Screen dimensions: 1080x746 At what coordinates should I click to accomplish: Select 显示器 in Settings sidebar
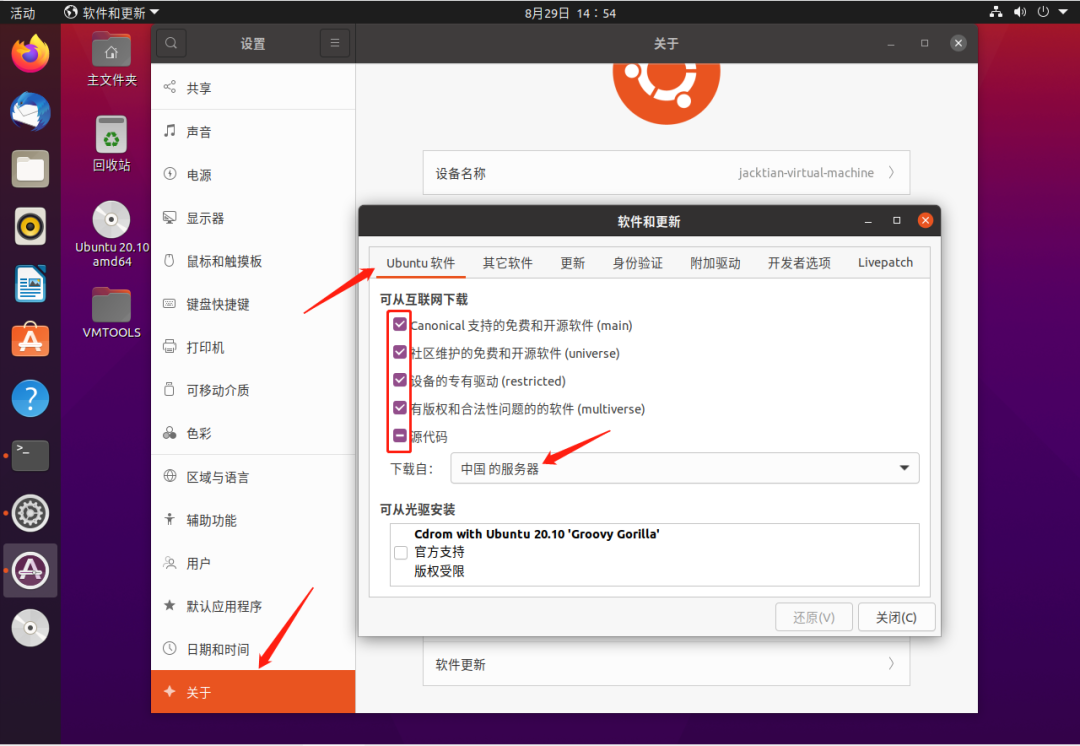[253, 218]
